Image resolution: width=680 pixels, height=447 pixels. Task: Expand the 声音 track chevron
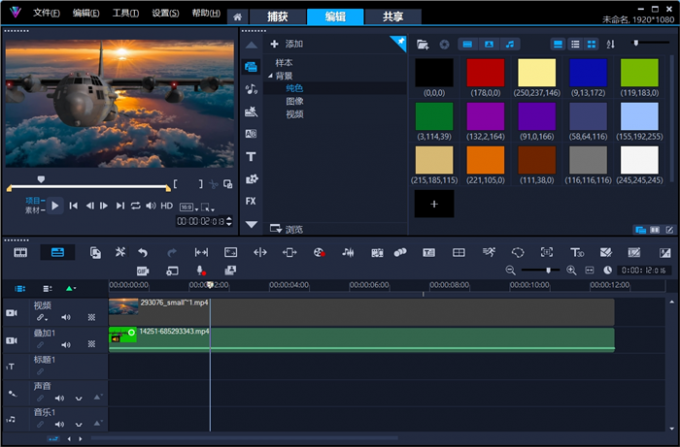click(79, 398)
